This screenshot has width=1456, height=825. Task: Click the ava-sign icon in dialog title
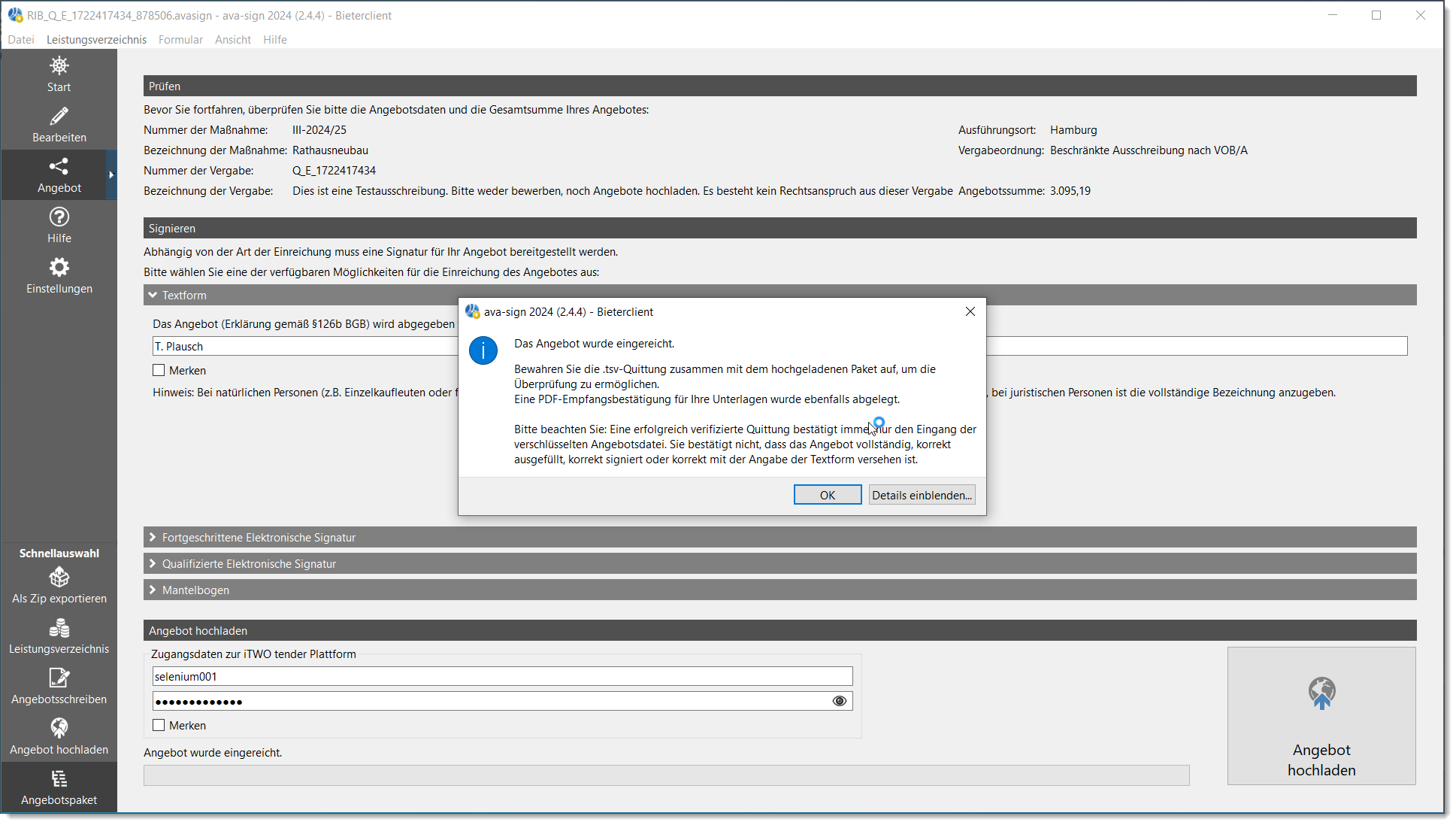click(472, 311)
